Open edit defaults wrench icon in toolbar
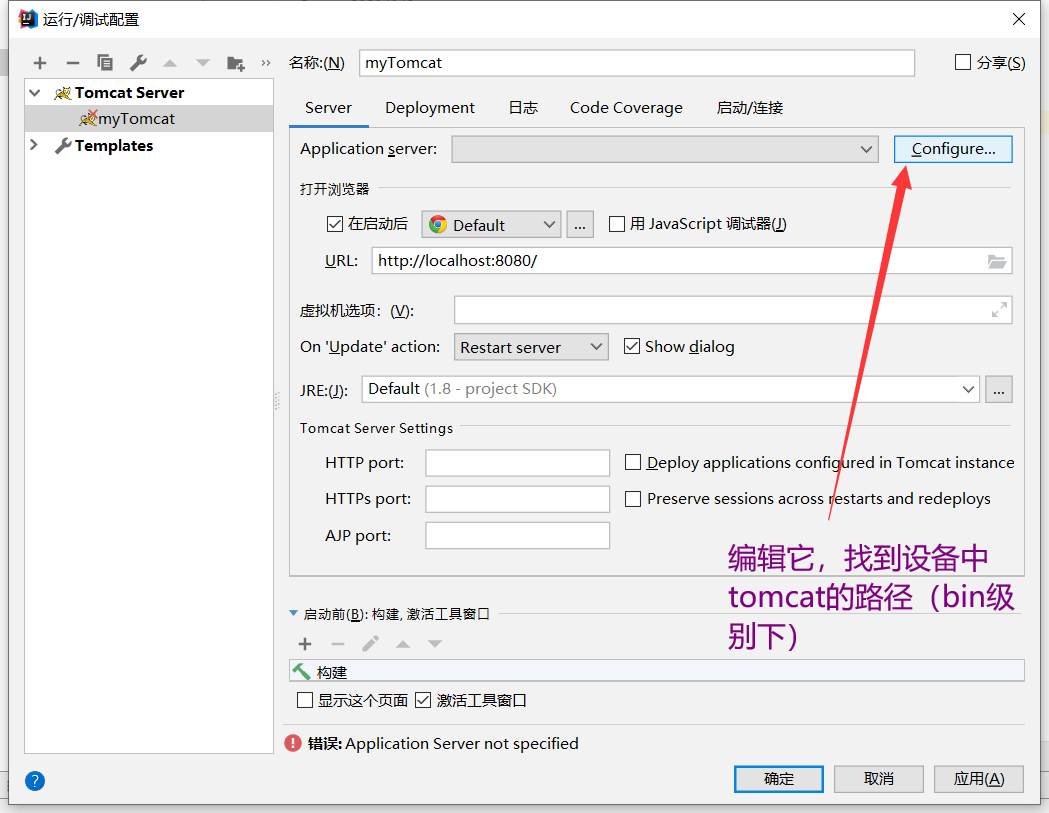This screenshot has width=1049, height=813. tap(138, 63)
